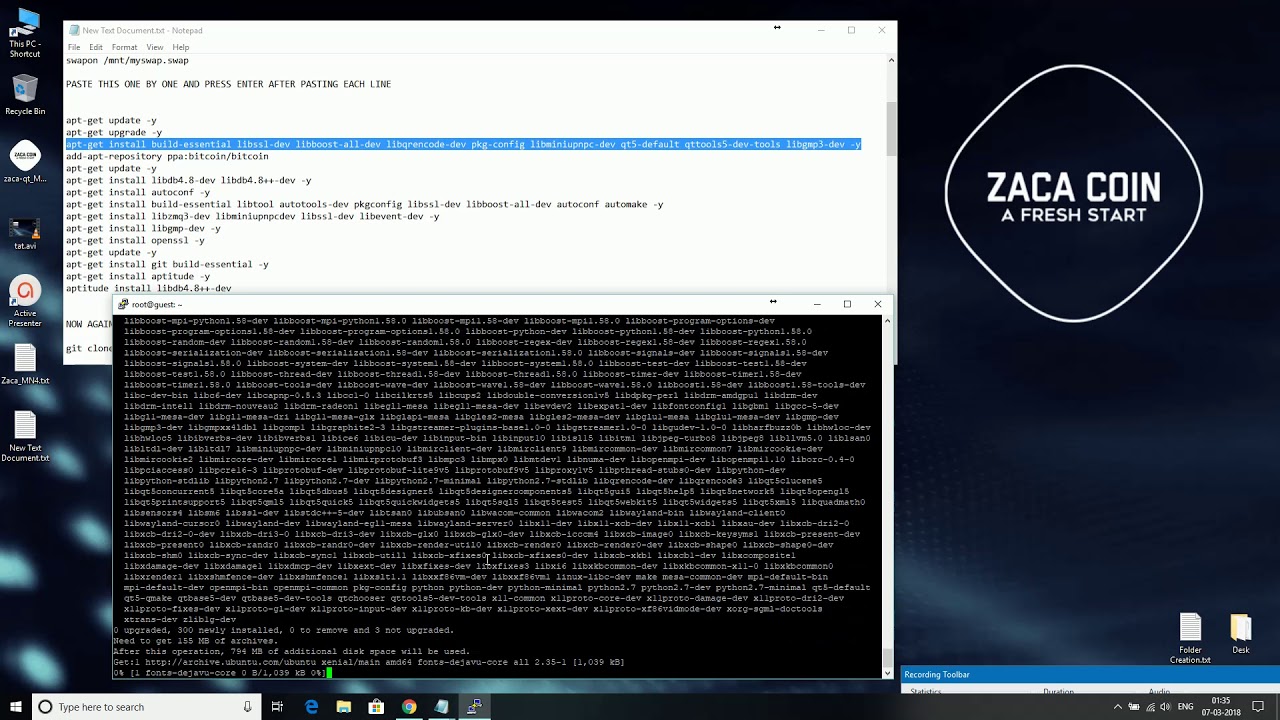Click the add-apt-repository ppa:bitcoin/bitcoin line
This screenshot has height=720, width=1280.
click(167, 156)
